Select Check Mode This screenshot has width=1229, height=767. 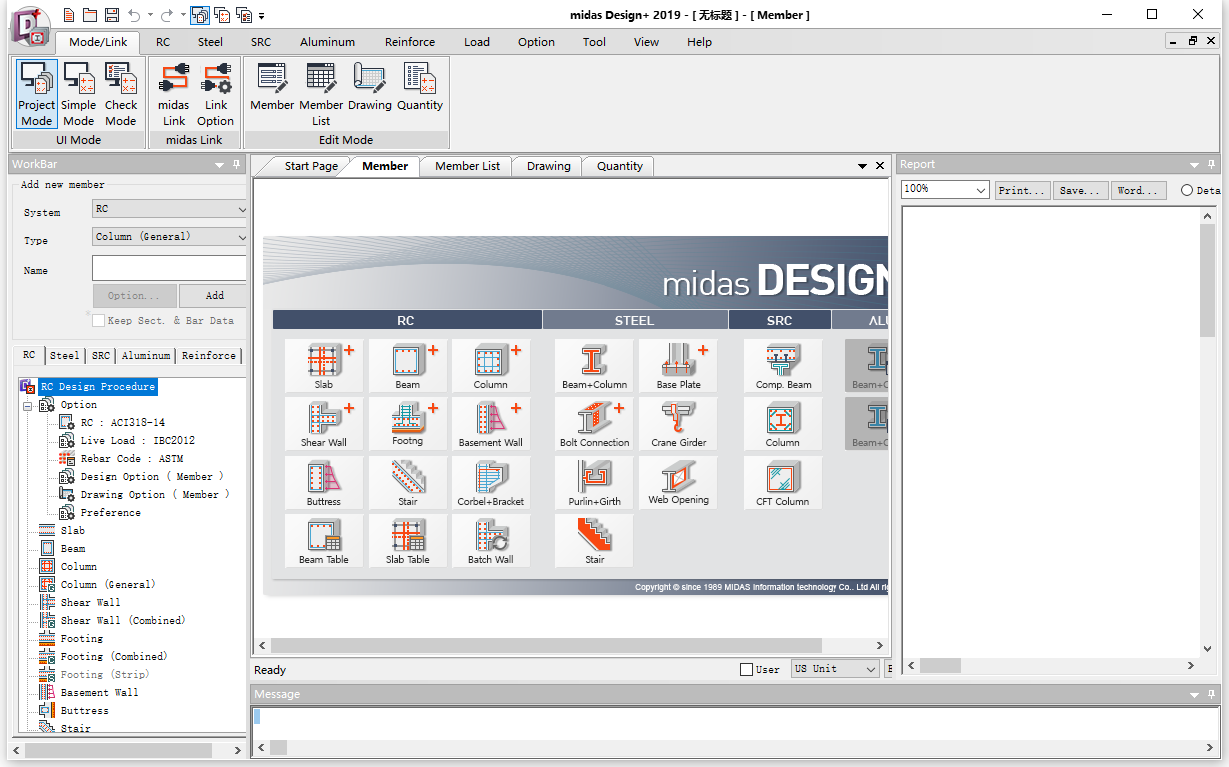click(x=121, y=94)
